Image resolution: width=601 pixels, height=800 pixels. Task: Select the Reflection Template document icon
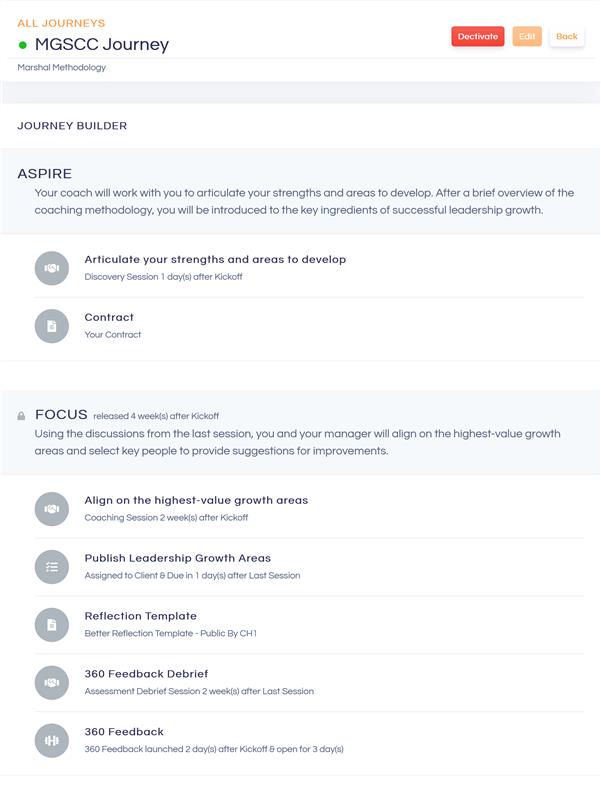[x=50, y=624]
